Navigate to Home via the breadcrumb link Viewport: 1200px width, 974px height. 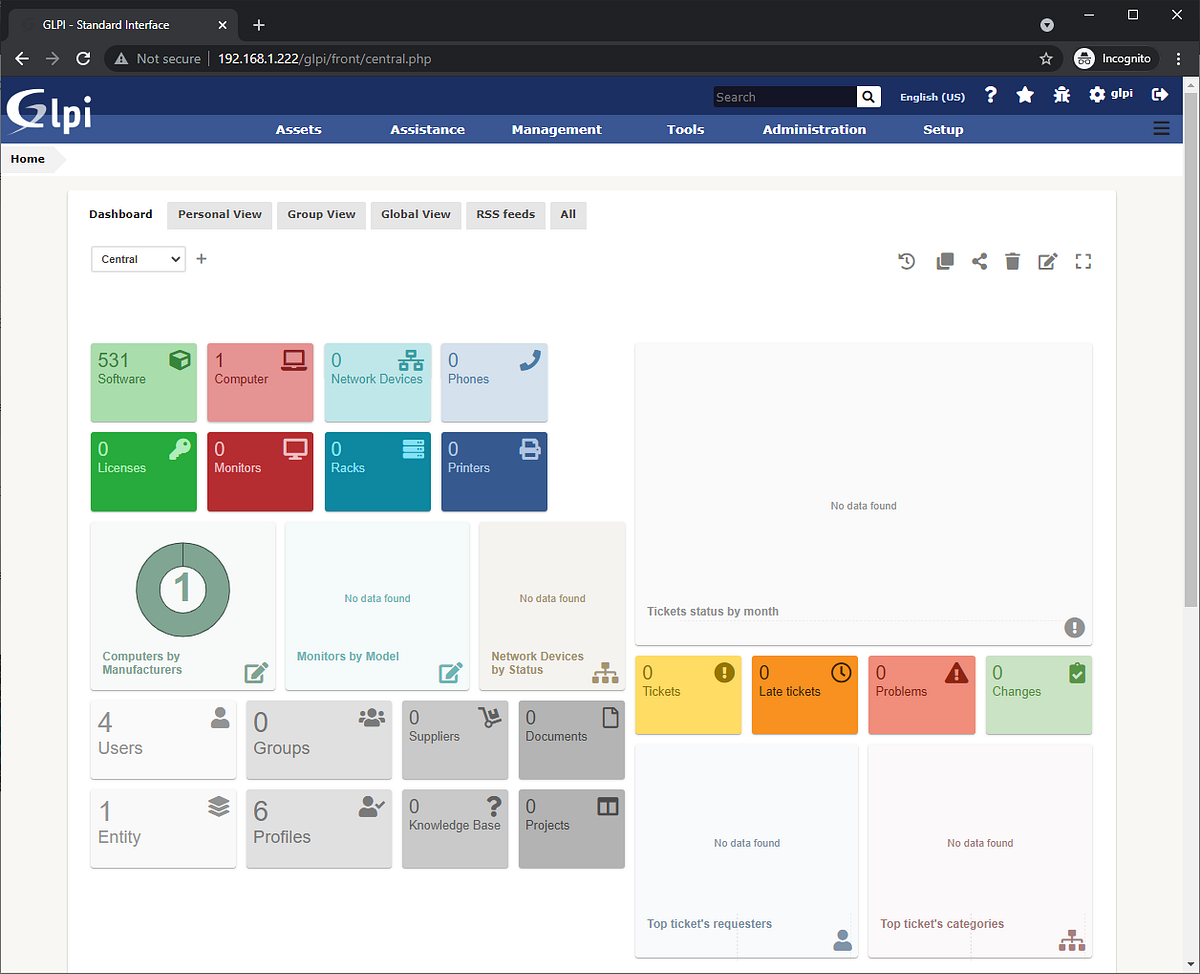26,158
